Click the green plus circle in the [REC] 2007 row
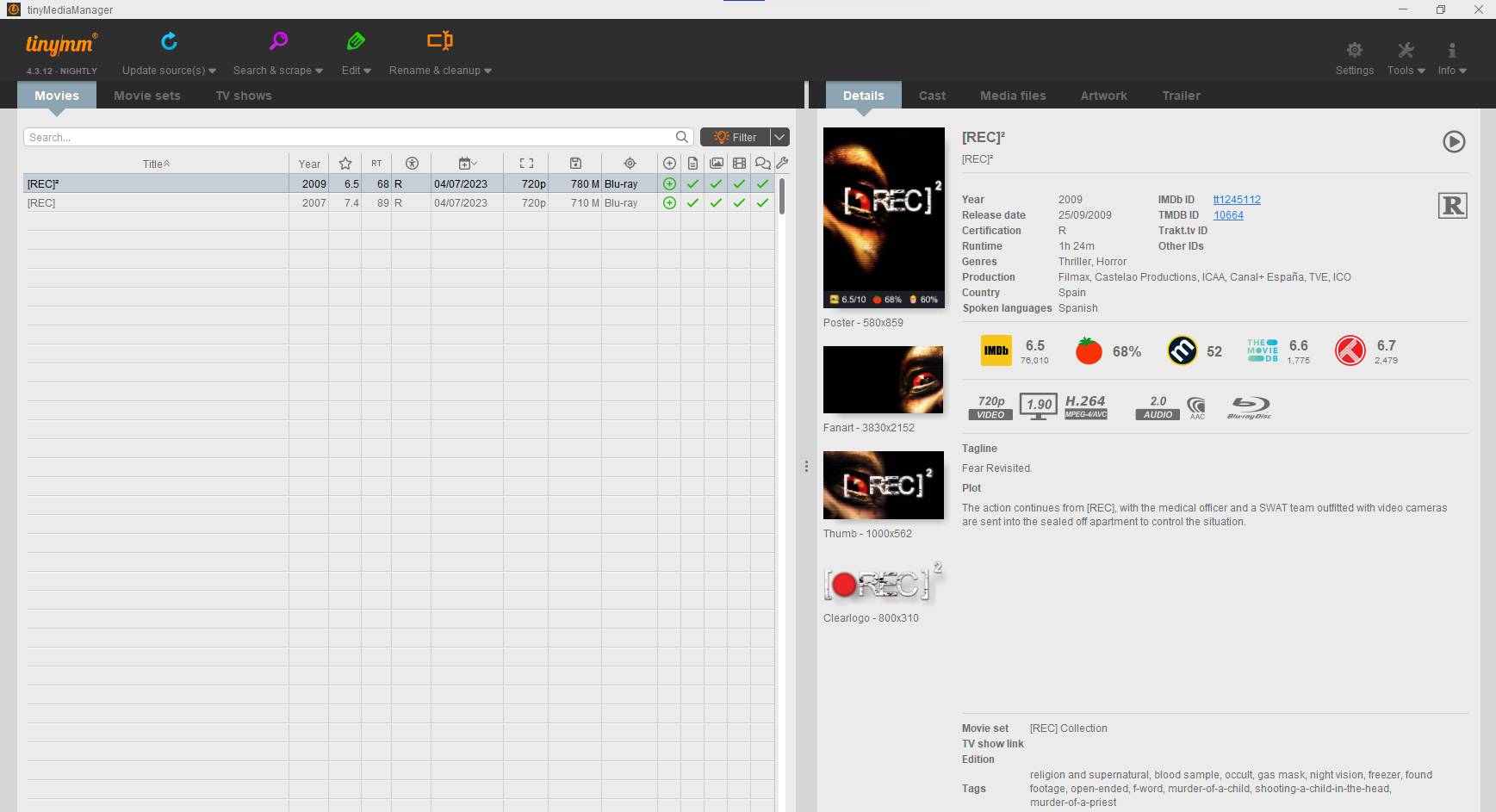 (x=669, y=203)
